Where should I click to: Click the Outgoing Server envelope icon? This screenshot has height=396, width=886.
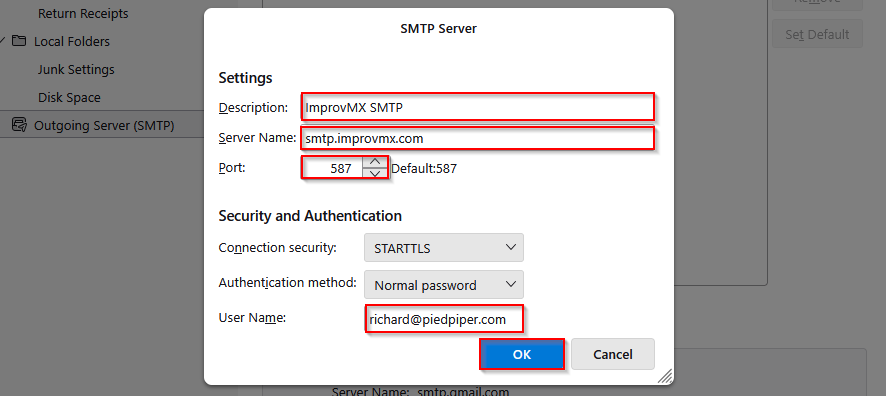tap(19, 125)
